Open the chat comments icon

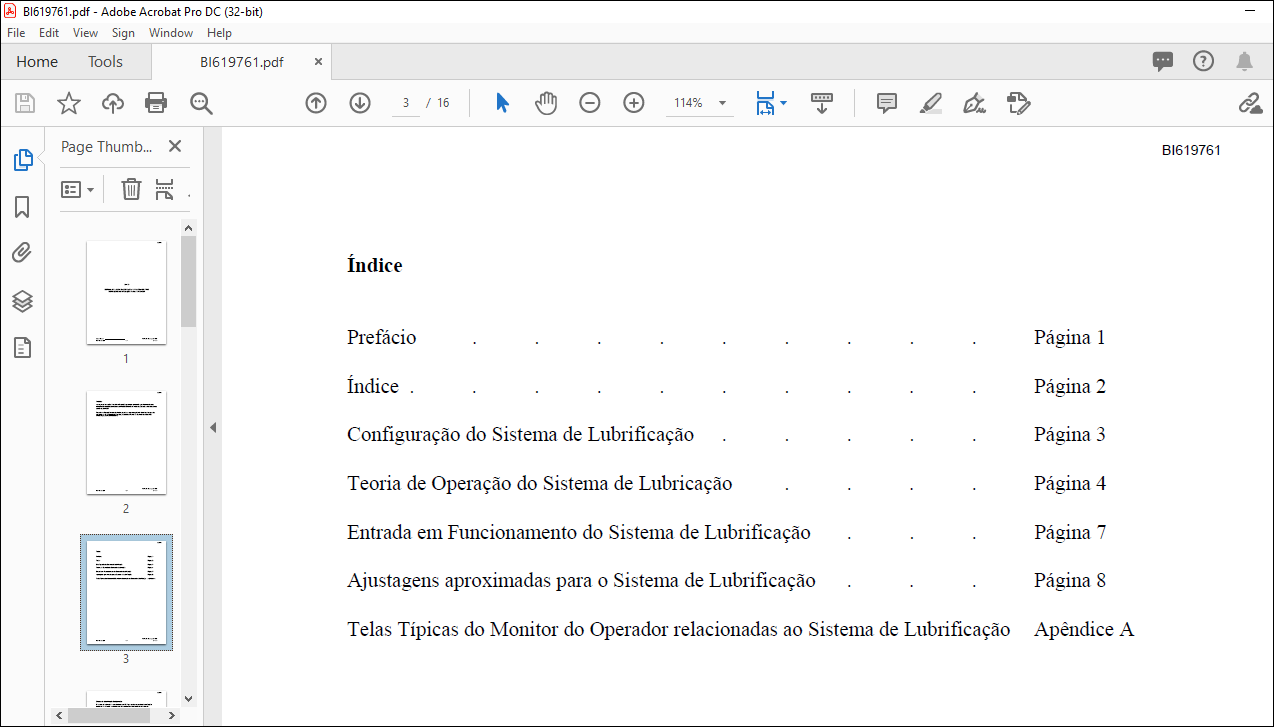1163,61
